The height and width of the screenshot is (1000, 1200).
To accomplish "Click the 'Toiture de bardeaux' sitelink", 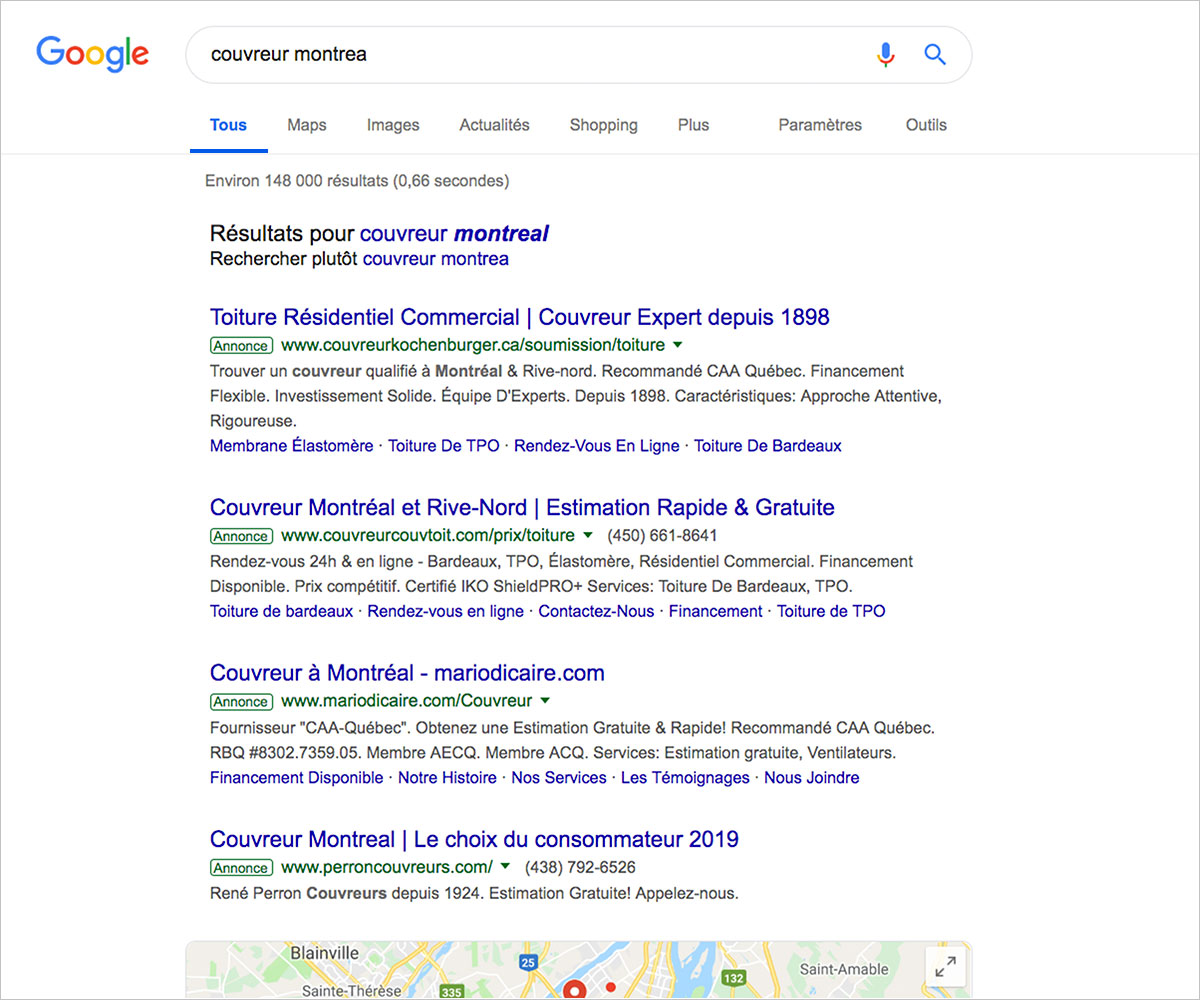I will click(x=280, y=611).
